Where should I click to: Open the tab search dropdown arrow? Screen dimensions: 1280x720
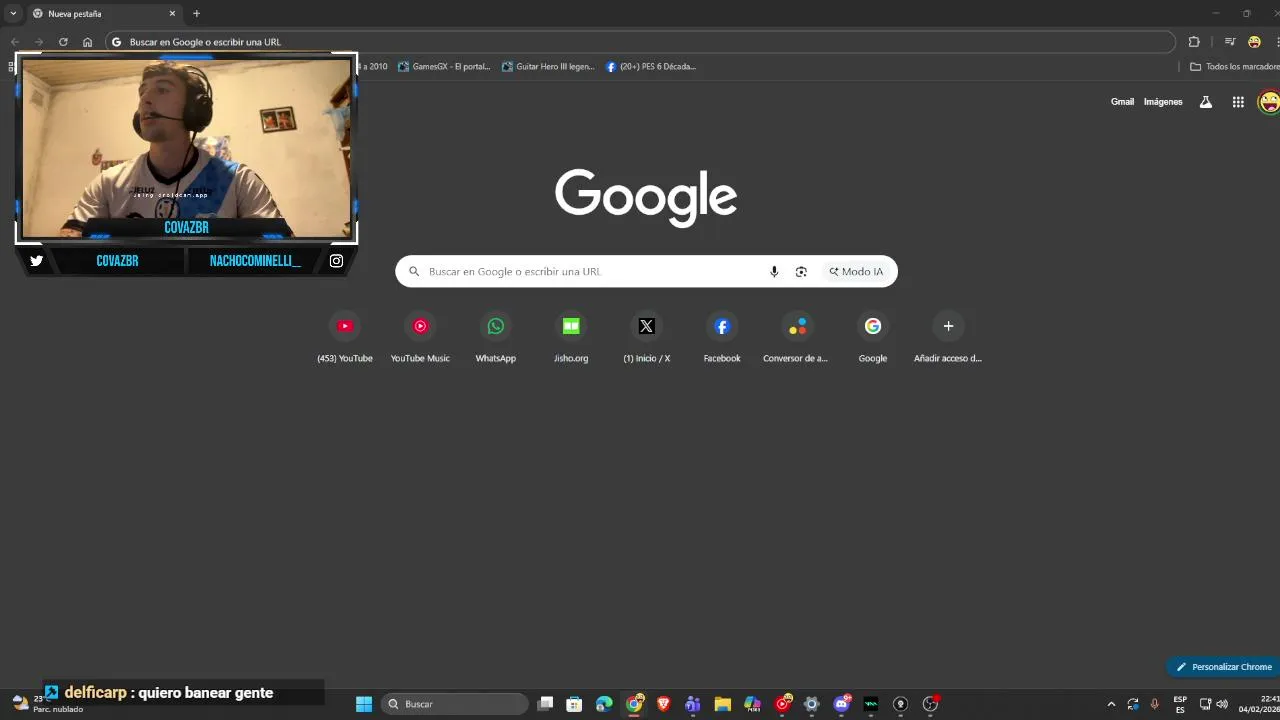[x=13, y=14]
